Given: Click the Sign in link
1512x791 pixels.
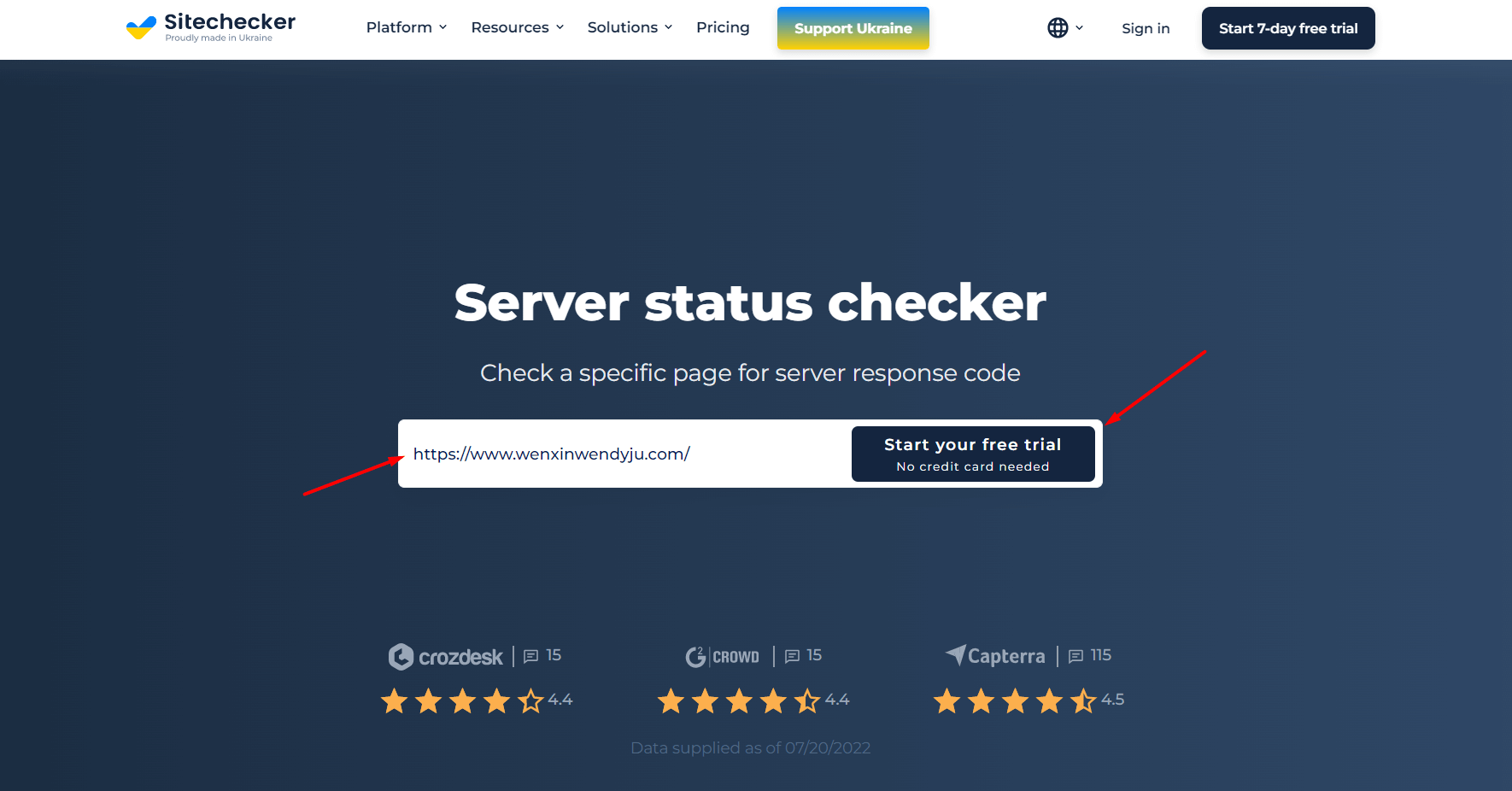Looking at the screenshot, I should [x=1146, y=28].
